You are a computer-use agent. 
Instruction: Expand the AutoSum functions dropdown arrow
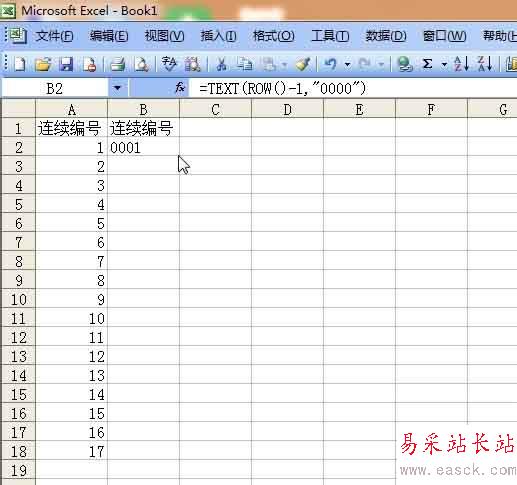pos(444,64)
